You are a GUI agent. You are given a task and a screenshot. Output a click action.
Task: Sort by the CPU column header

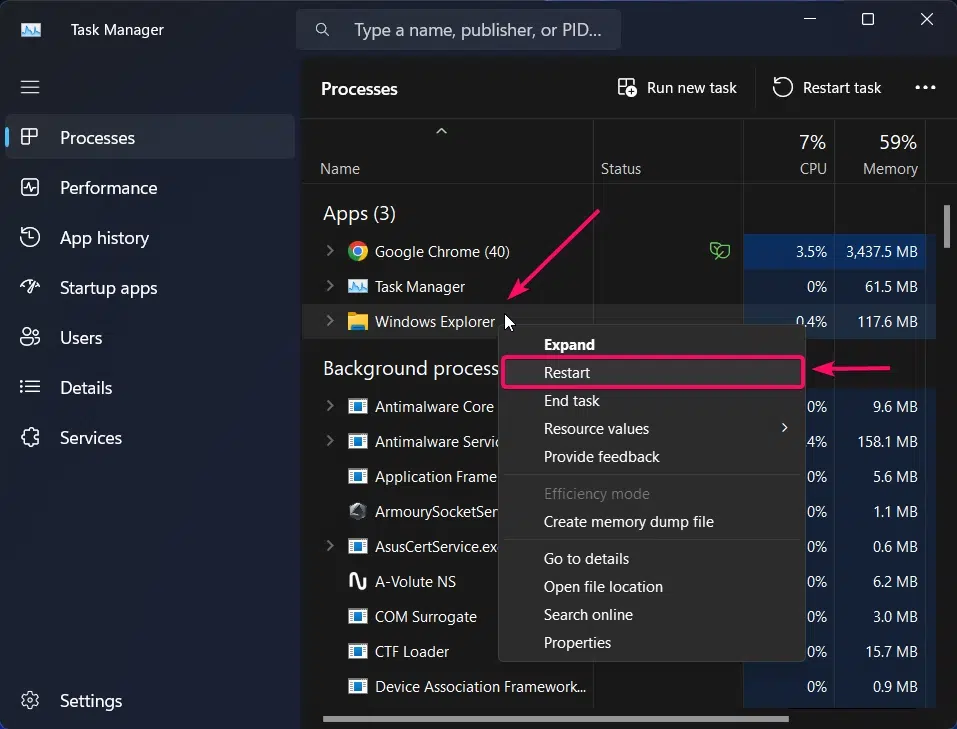click(x=813, y=169)
